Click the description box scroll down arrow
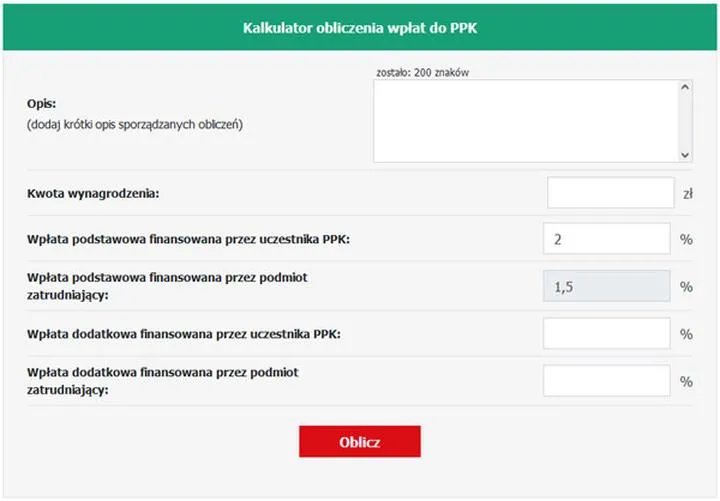Image resolution: width=720 pixels, height=501 pixels. point(685,154)
